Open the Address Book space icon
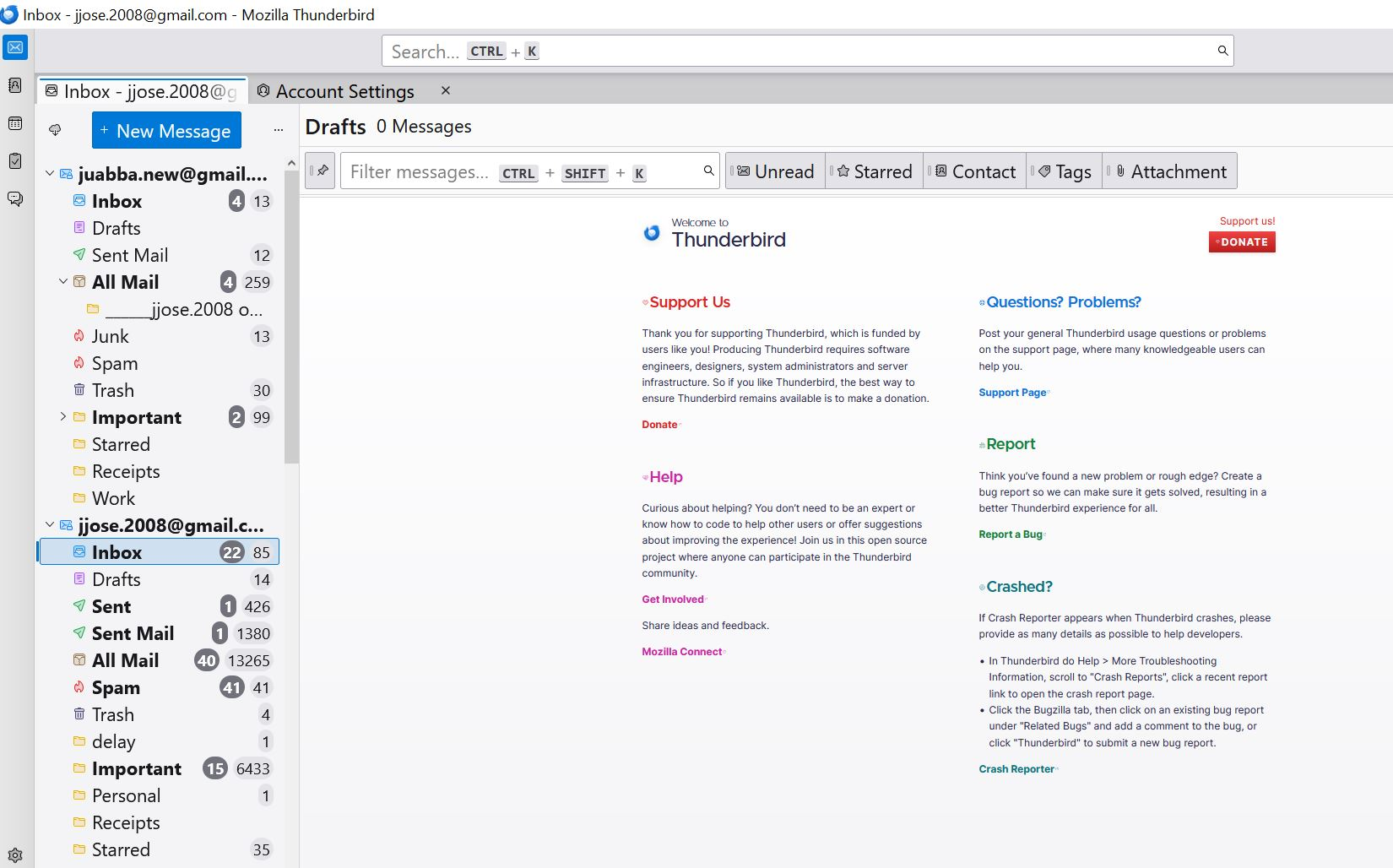 click(15, 85)
